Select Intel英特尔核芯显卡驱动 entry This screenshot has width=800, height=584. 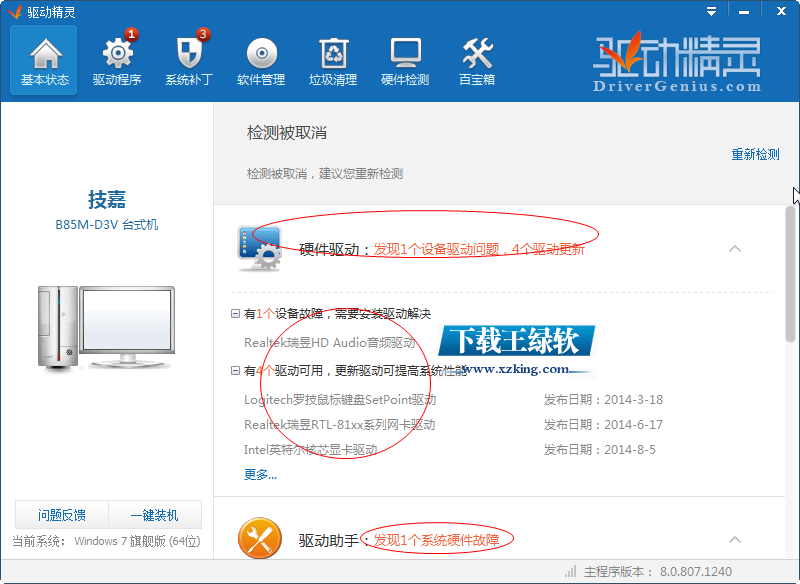(311, 449)
